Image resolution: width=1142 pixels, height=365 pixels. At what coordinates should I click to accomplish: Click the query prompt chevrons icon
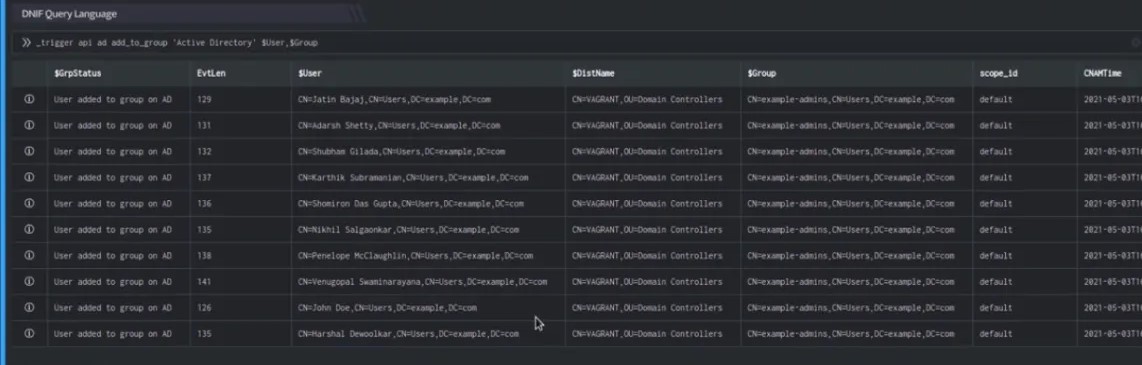click(x=26, y=43)
